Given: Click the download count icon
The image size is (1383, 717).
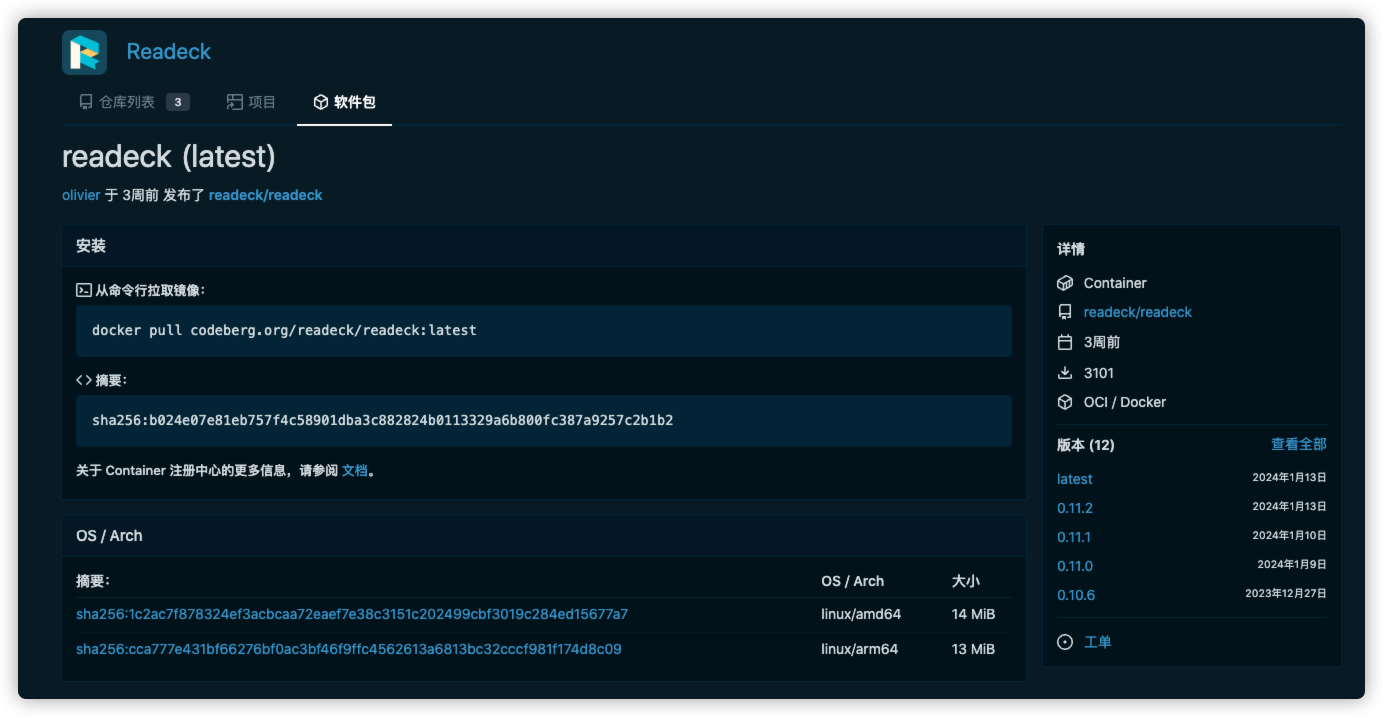Looking at the screenshot, I should click(x=1065, y=373).
